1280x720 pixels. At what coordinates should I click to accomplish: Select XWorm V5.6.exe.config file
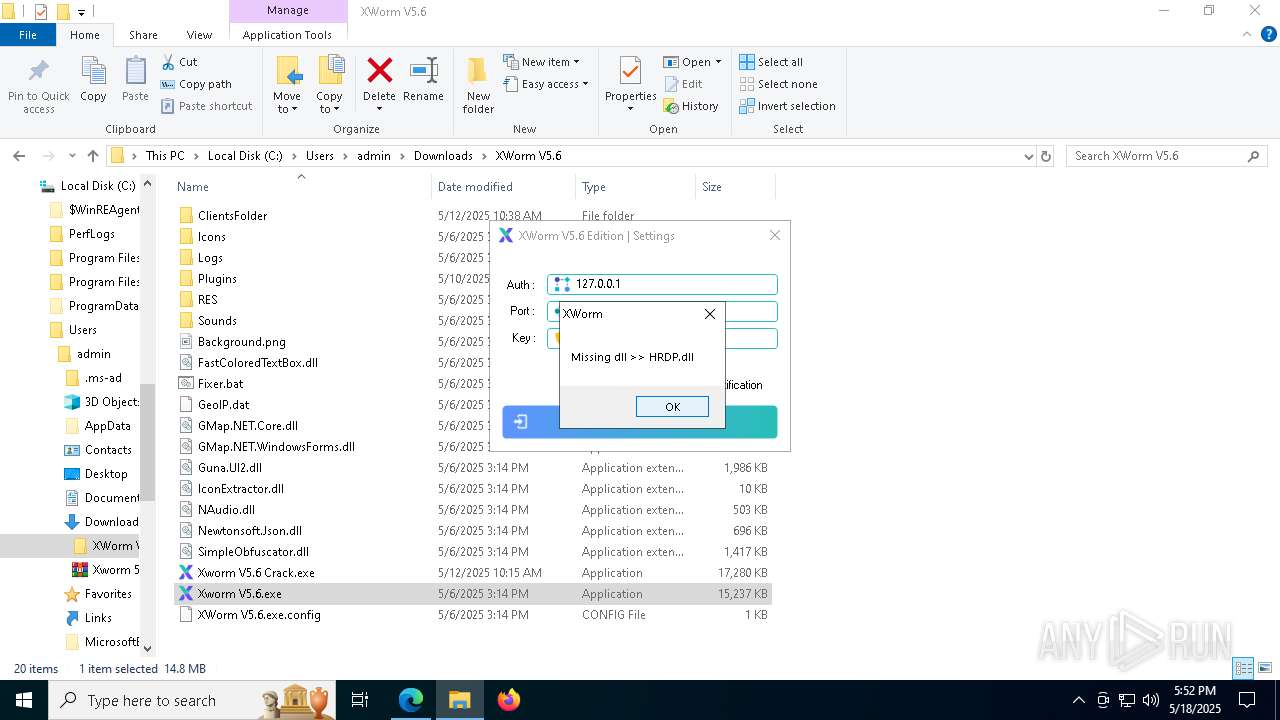click(259, 615)
